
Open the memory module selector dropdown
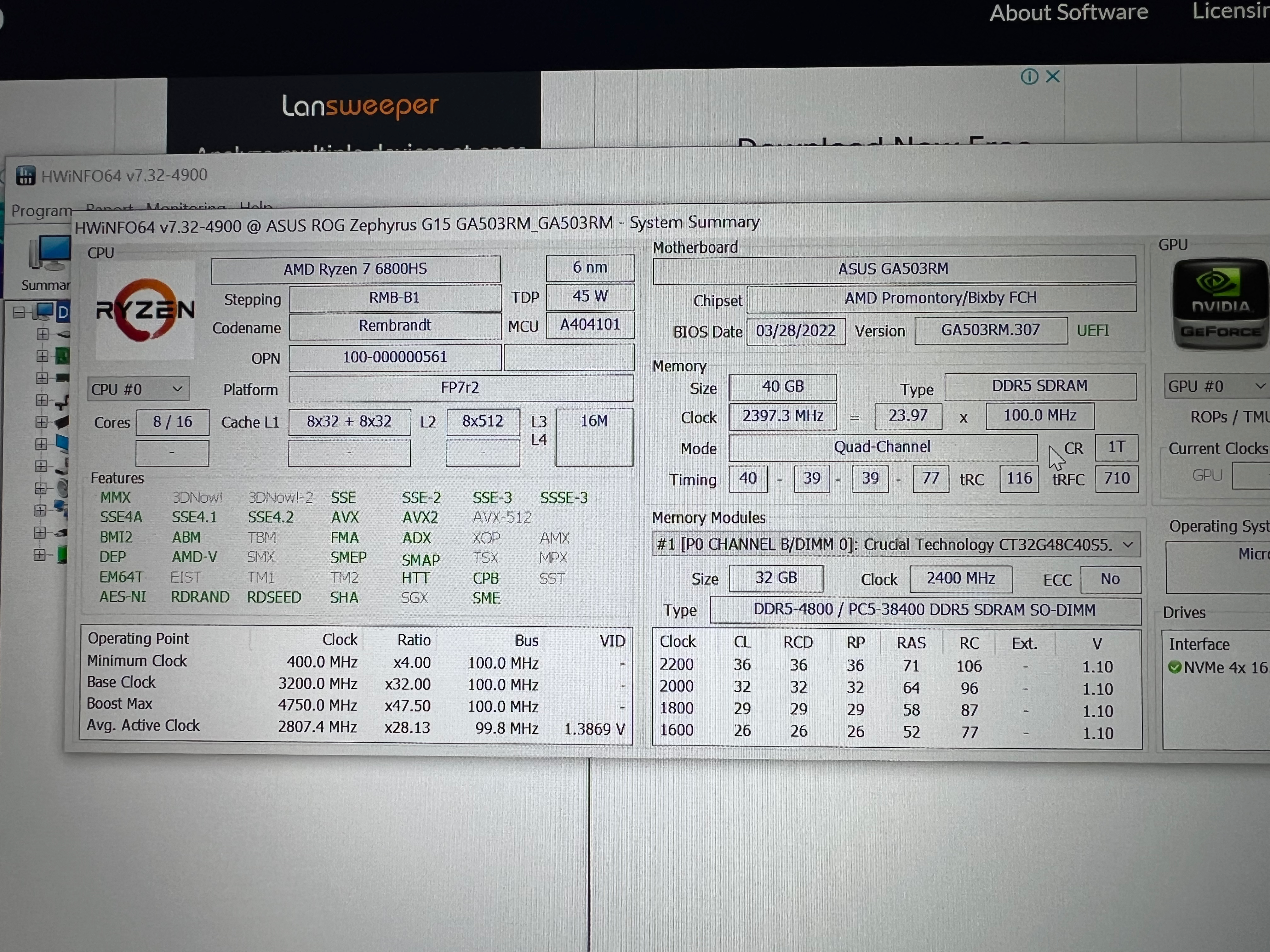(x=896, y=545)
